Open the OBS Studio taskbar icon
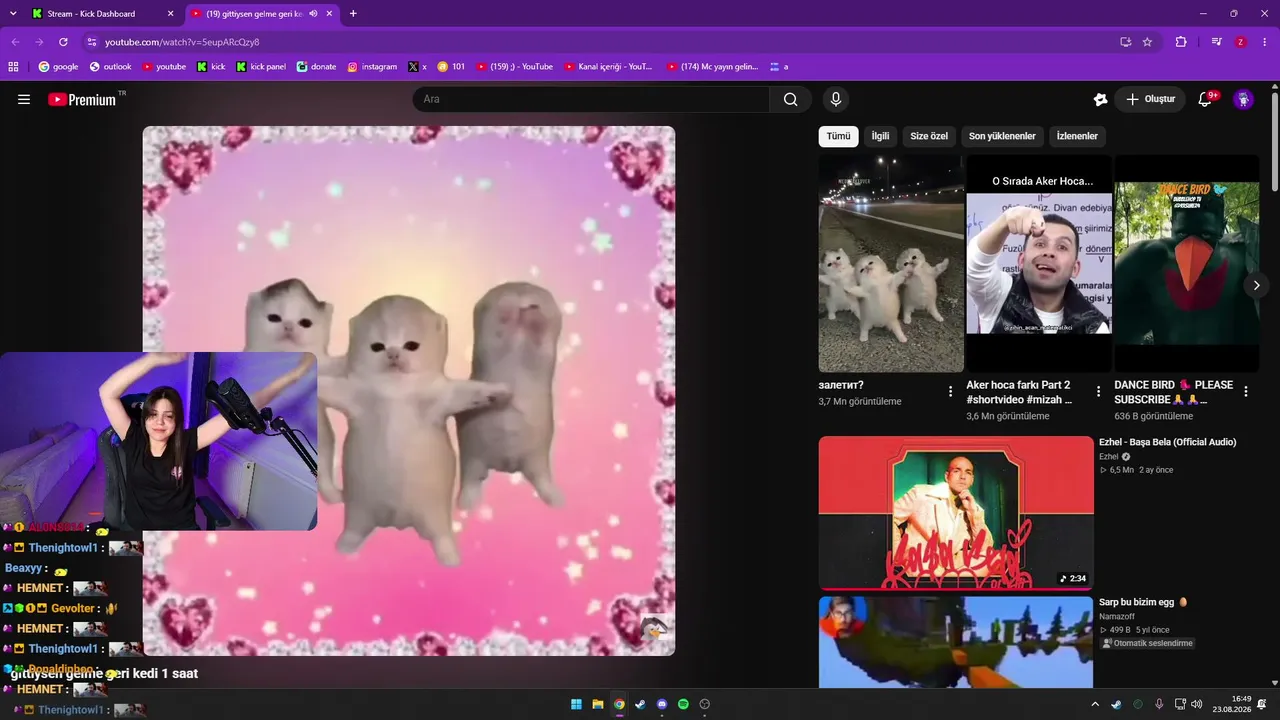1280x720 pixels. click(x=705, y=704)
